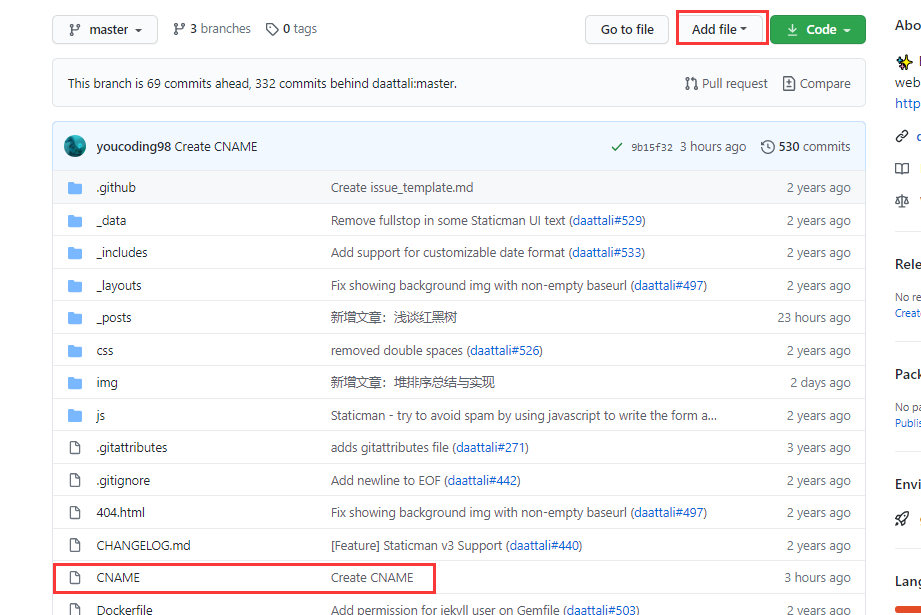
Task: Click the Compare icon
Action: (789, 83)
